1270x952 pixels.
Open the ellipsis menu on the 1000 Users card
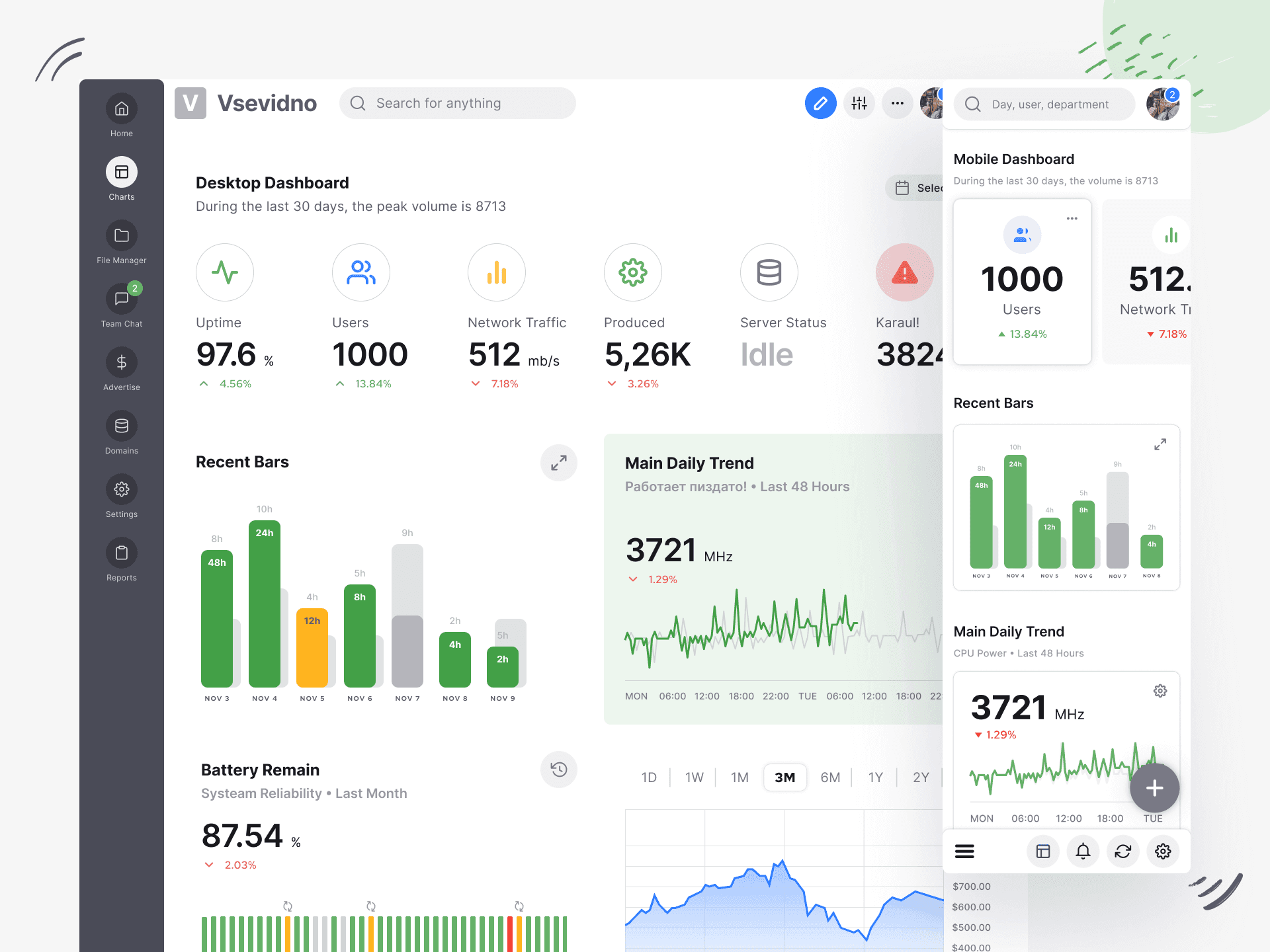(1072, 218)
